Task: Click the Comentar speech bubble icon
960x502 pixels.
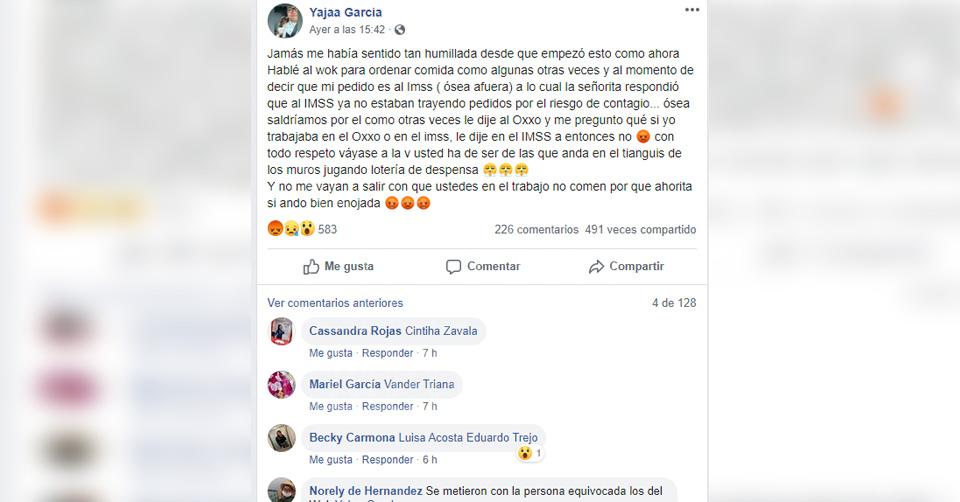Action: [453, 266]
